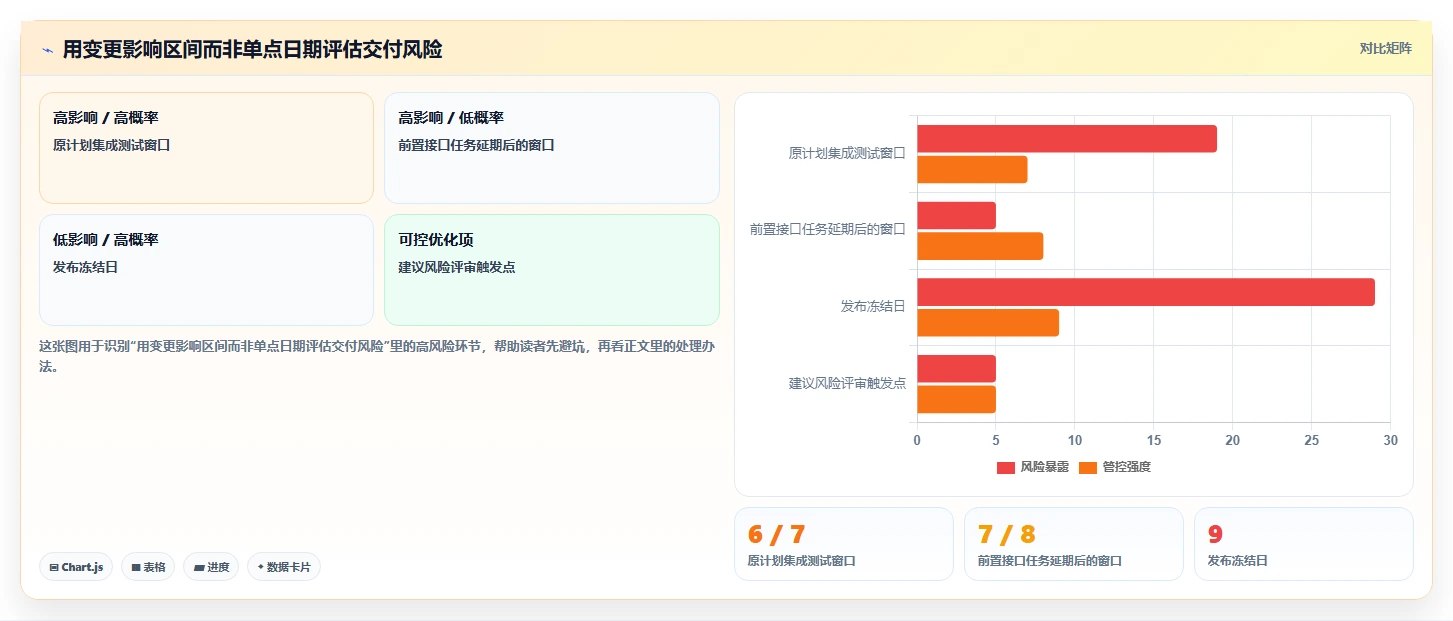The height and width of the screenshot is (621, 1453).
Task: Open the 9 发布冻结日 data card
Action: pos(1304,544)
